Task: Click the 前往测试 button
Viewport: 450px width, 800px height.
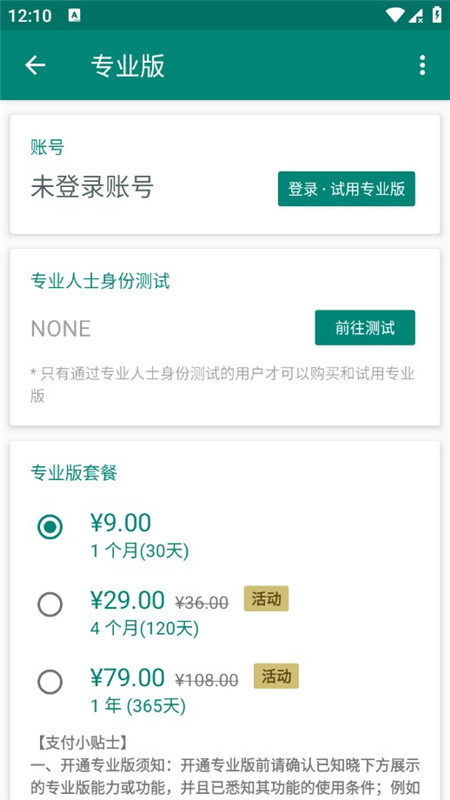Action: pyautogui.click(x=365, y=328)
